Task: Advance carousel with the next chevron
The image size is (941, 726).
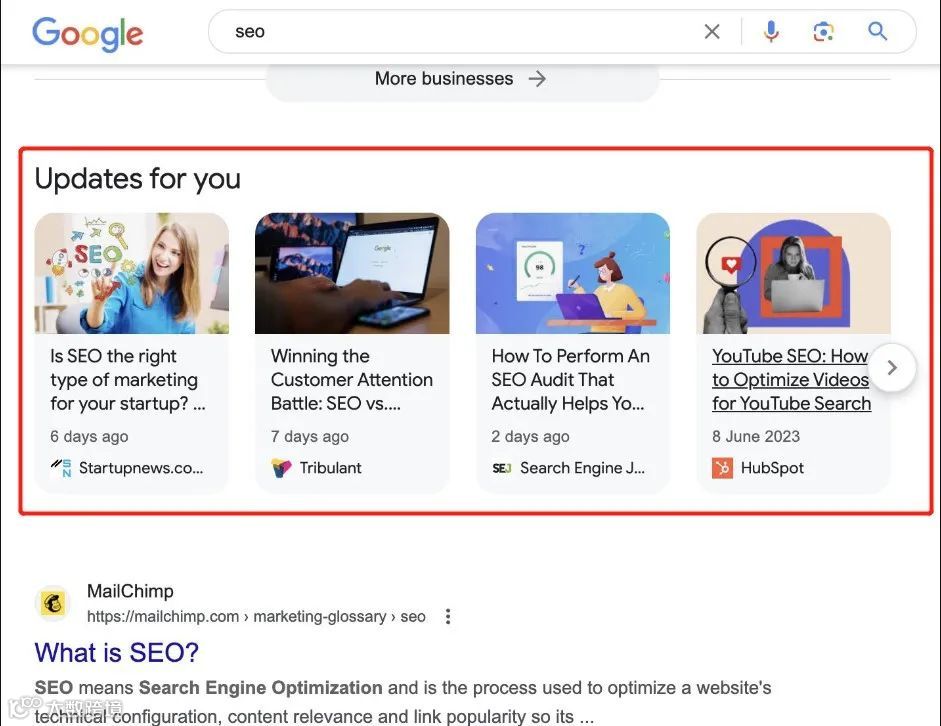Action: click(892, 367)
